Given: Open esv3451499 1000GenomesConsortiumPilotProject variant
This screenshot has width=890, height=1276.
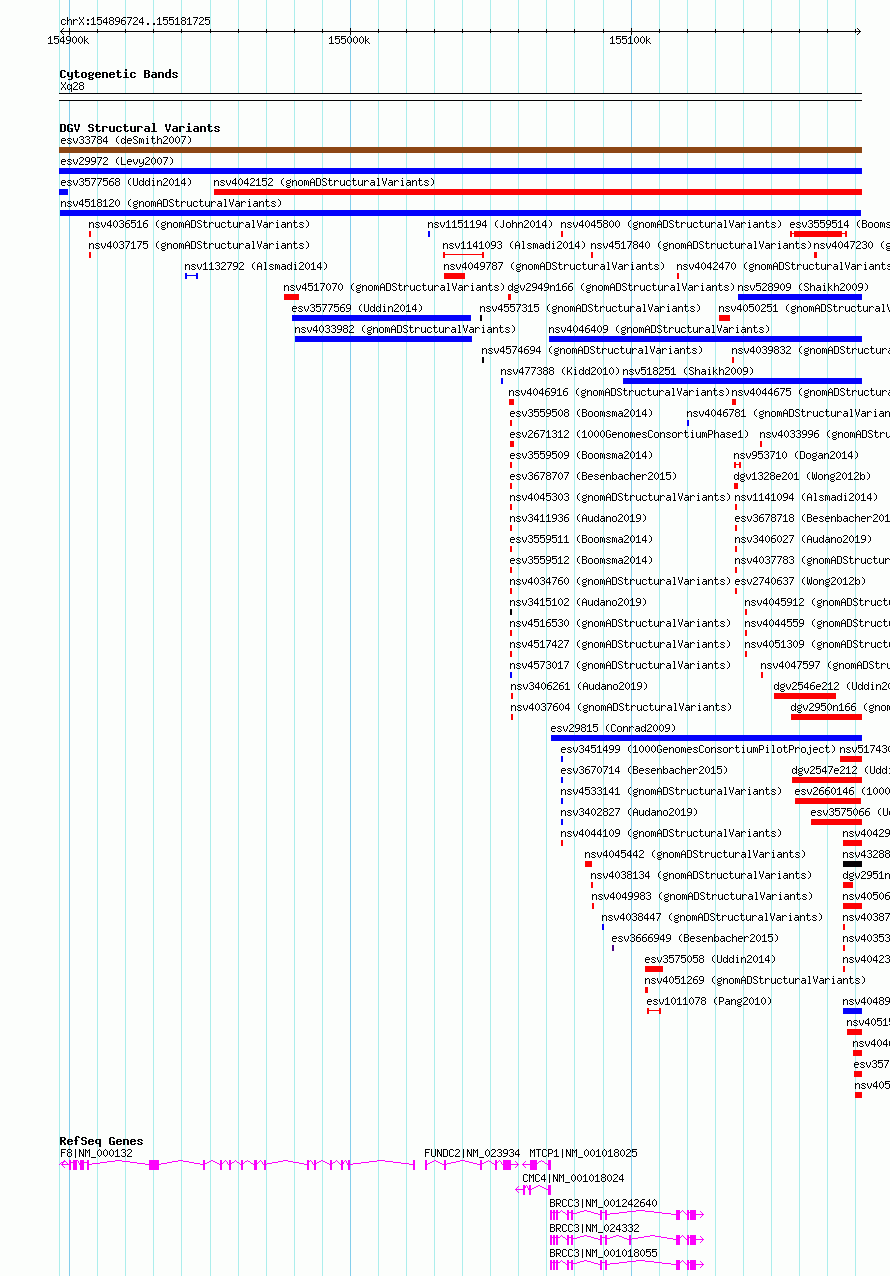Looking at the screenshot, I should click(x=698, y=750).
